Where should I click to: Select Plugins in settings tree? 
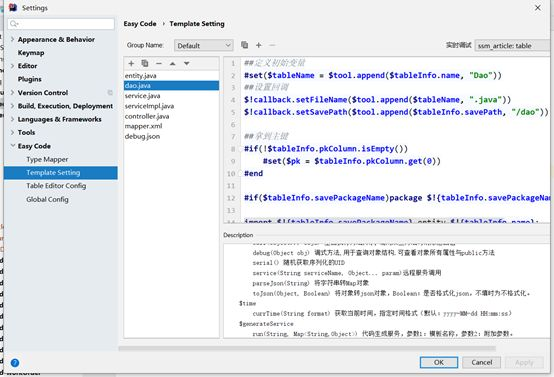30,79
